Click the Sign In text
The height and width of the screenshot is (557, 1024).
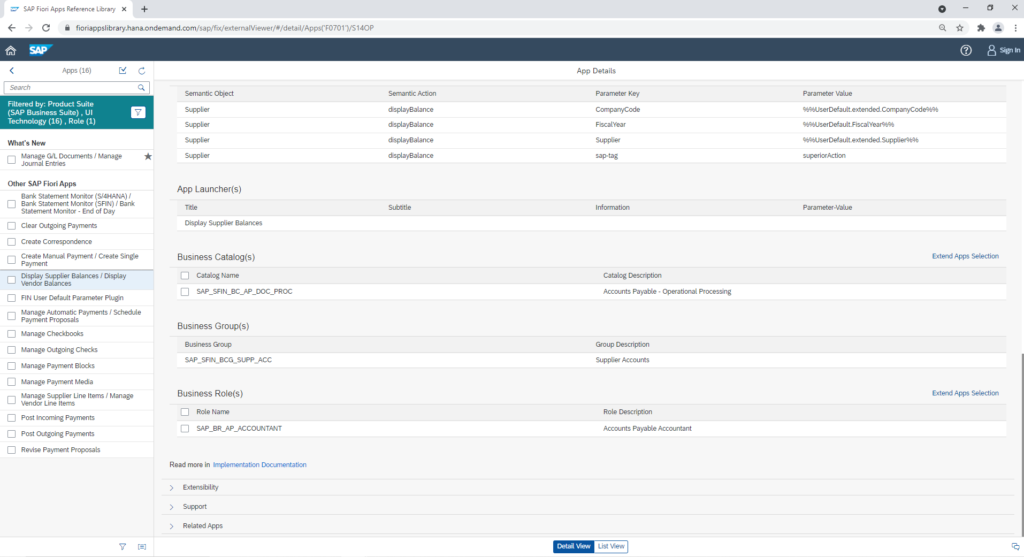(x=1009, y=50)
